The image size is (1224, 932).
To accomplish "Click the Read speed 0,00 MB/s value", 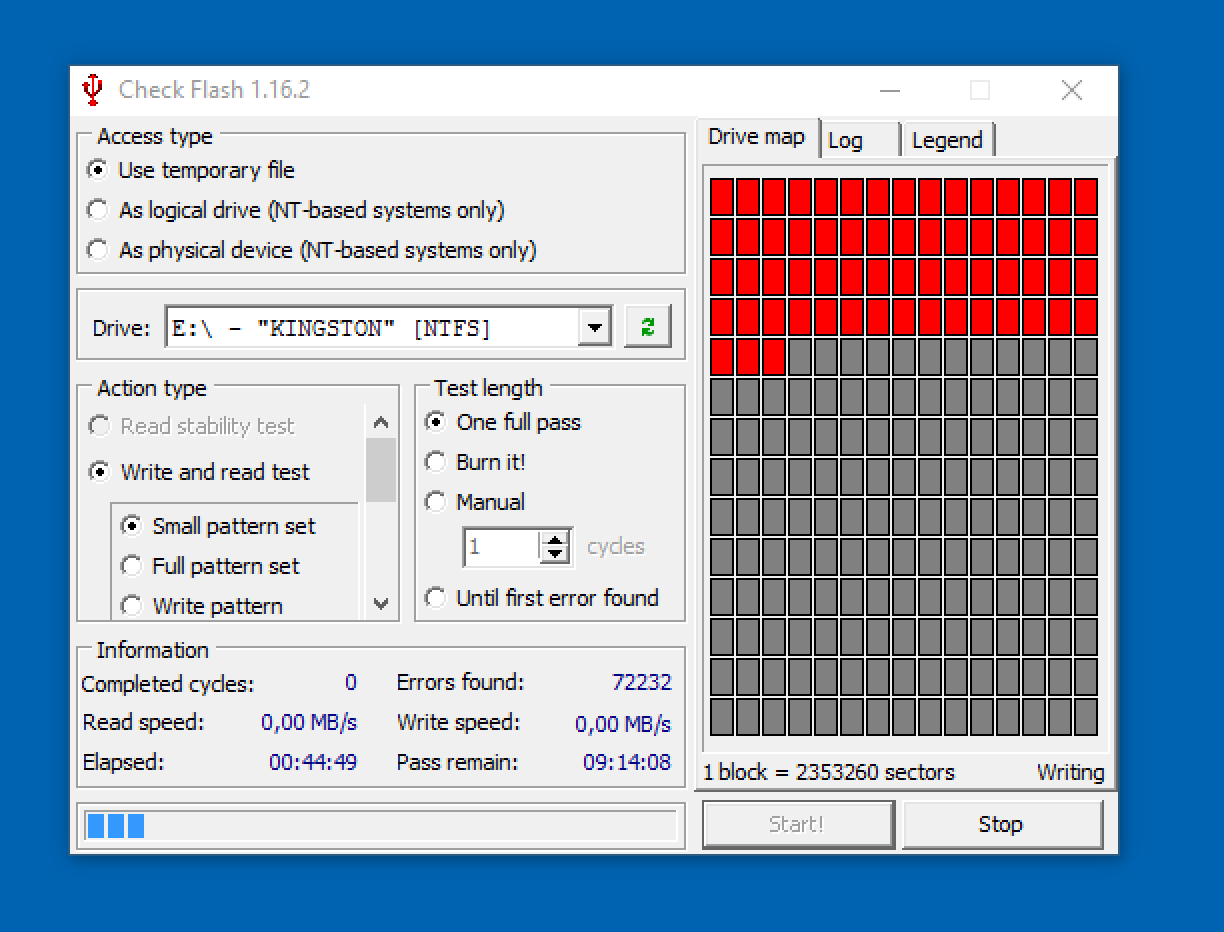I will point(309,723).
